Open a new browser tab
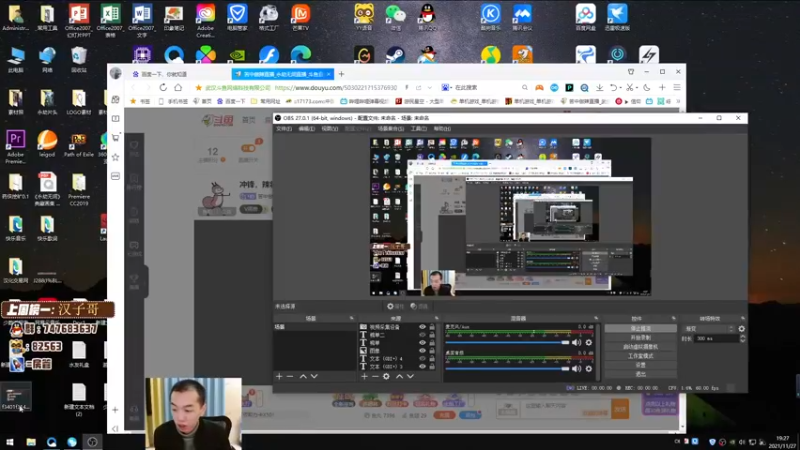The image size is (800, 450). click(x=341, y=74)
